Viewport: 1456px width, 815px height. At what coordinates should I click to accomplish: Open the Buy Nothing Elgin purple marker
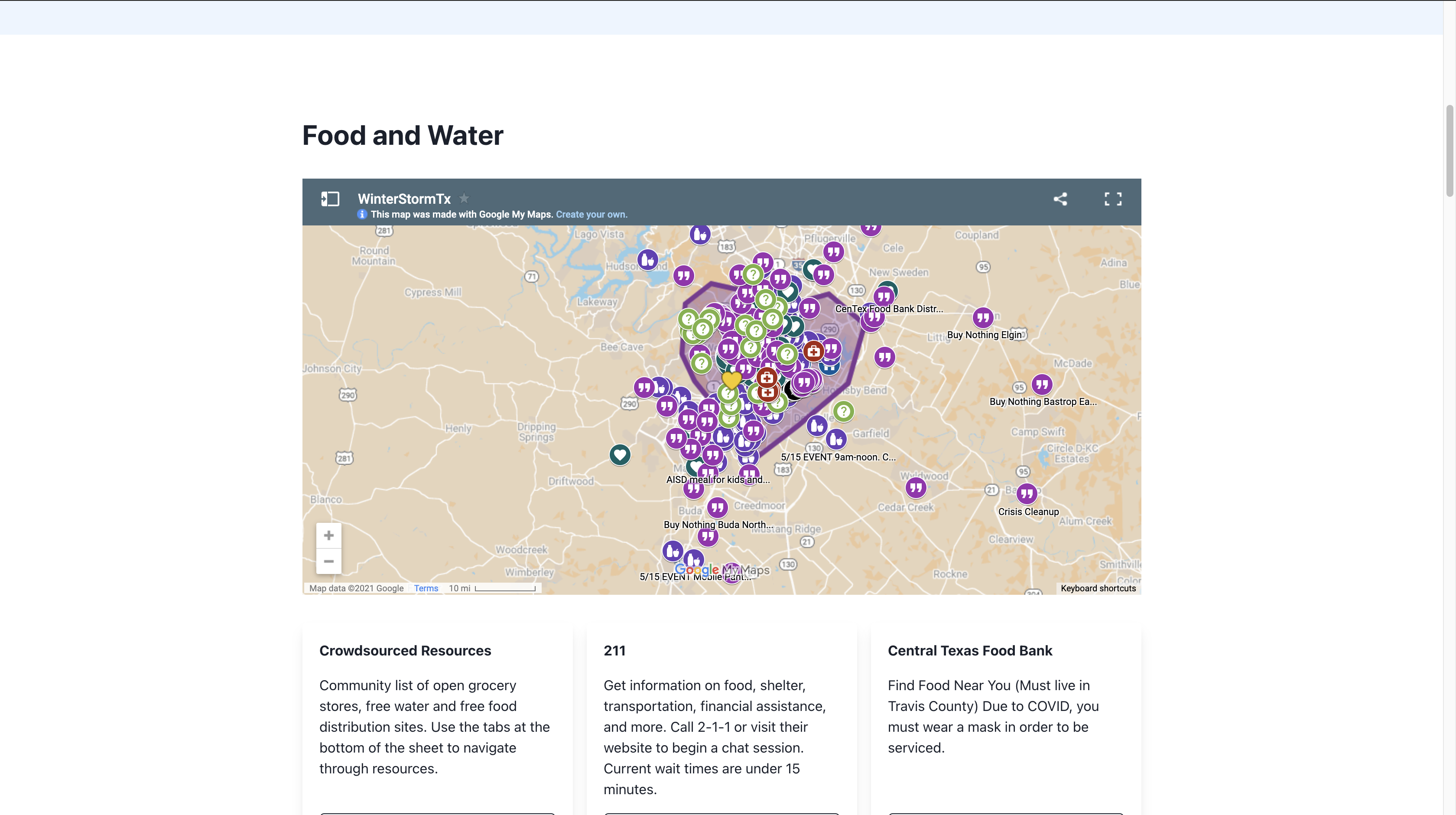(983, 318)
